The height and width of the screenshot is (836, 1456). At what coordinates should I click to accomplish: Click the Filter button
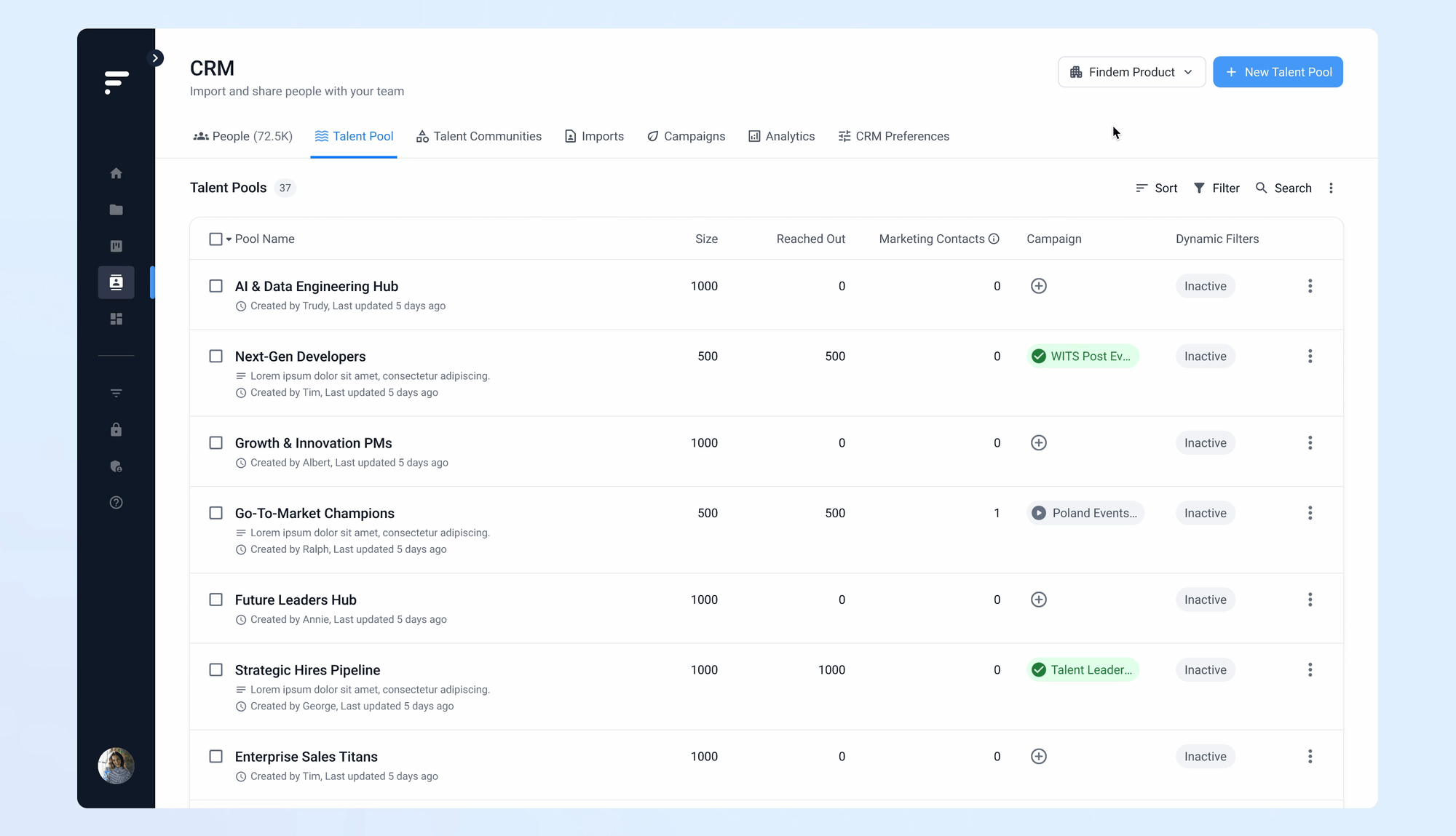(1216, 188)
